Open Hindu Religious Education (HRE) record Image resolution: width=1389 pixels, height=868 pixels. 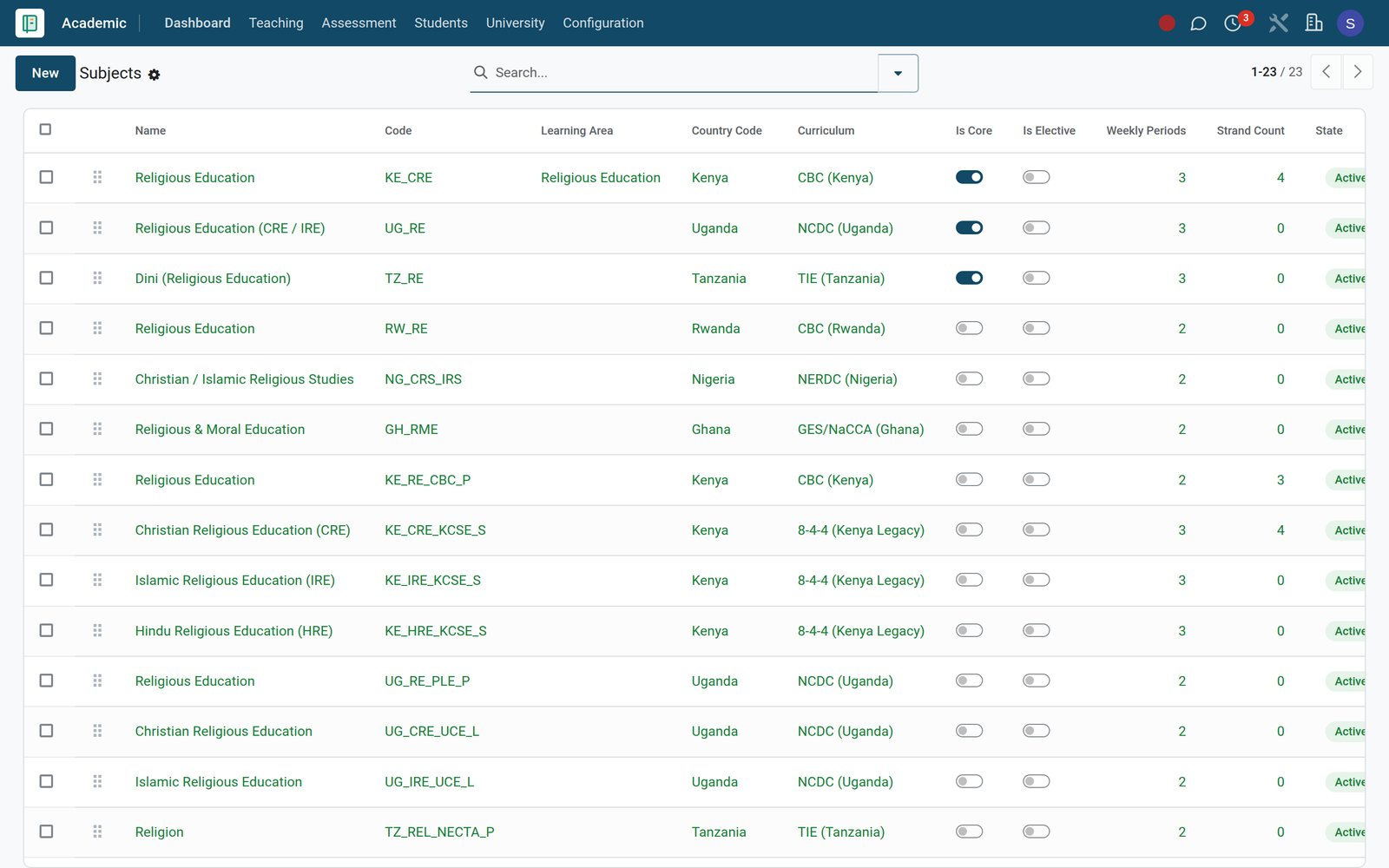(234, 631)
